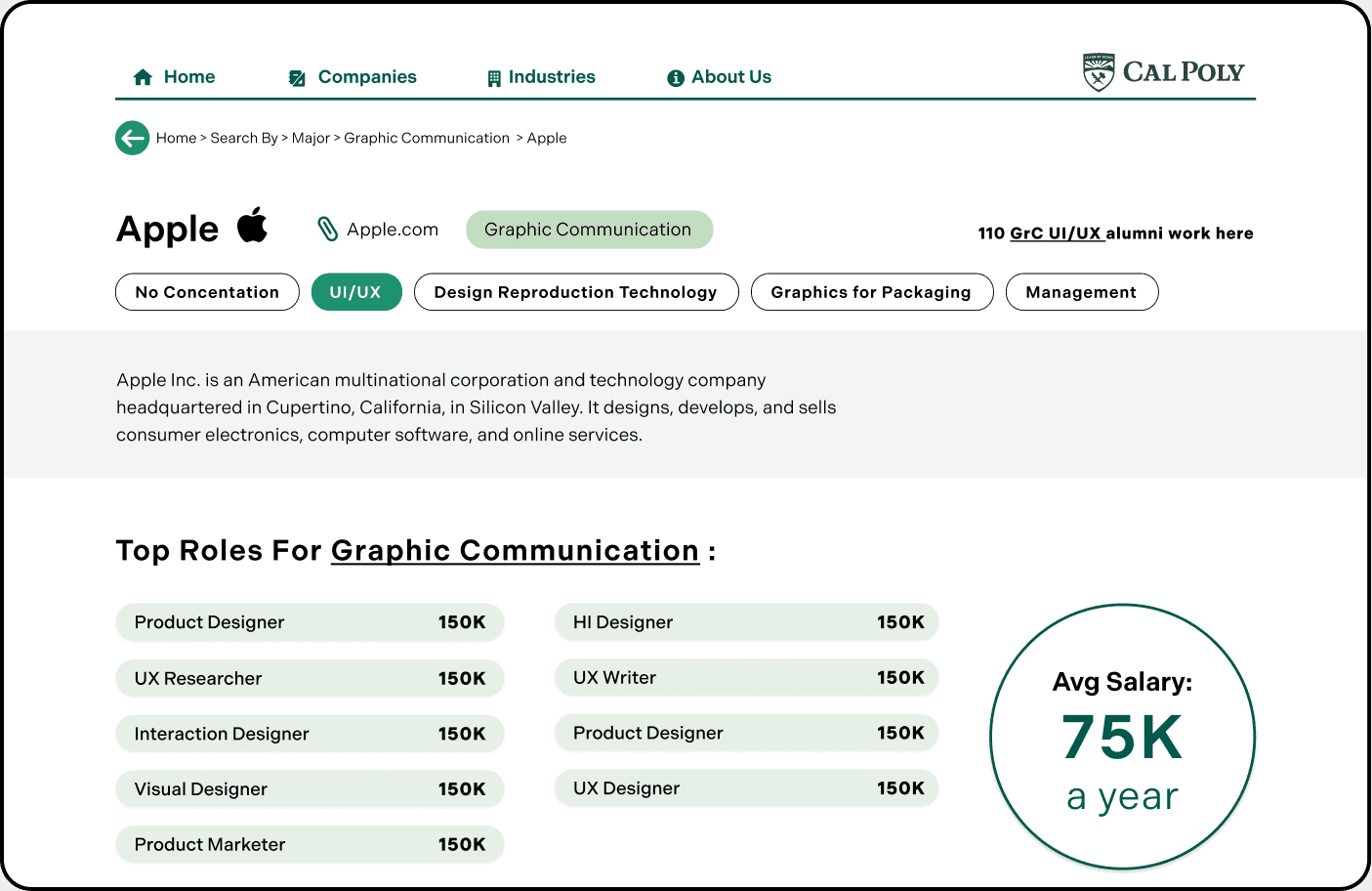The height and width of the screenshot is (891, 1372).
Task: Select the UX Designer role row
Action: [747, 788]
